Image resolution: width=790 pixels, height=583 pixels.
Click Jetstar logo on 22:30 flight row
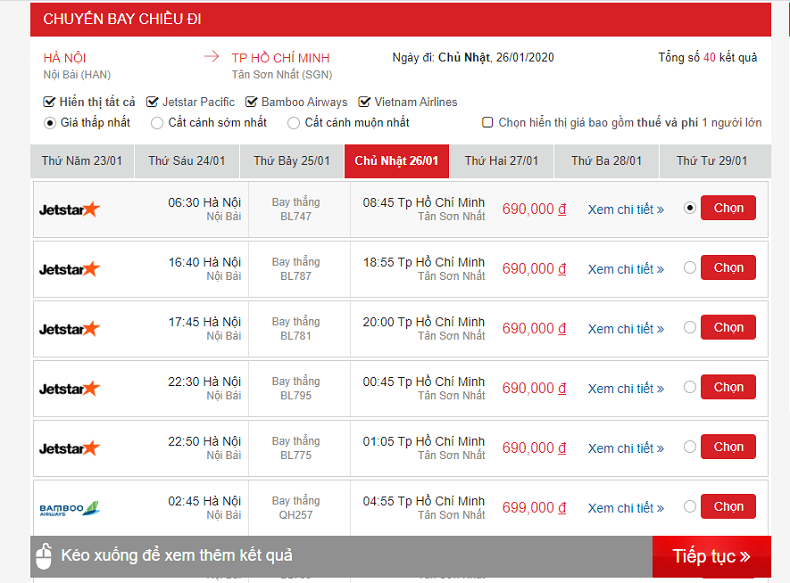click(x=70, y=388)
